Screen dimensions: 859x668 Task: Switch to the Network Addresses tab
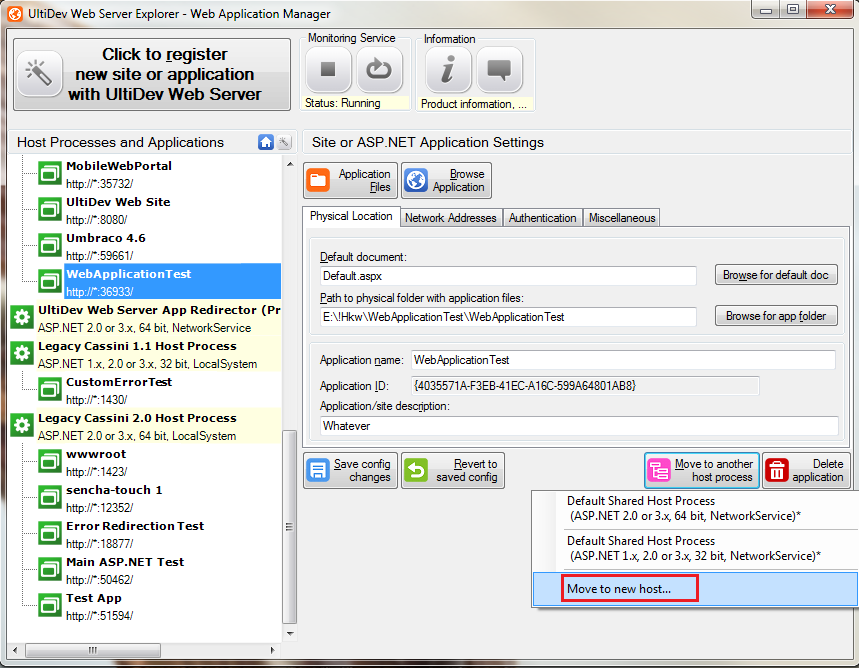pyautogui.click(x=450, y=218)
